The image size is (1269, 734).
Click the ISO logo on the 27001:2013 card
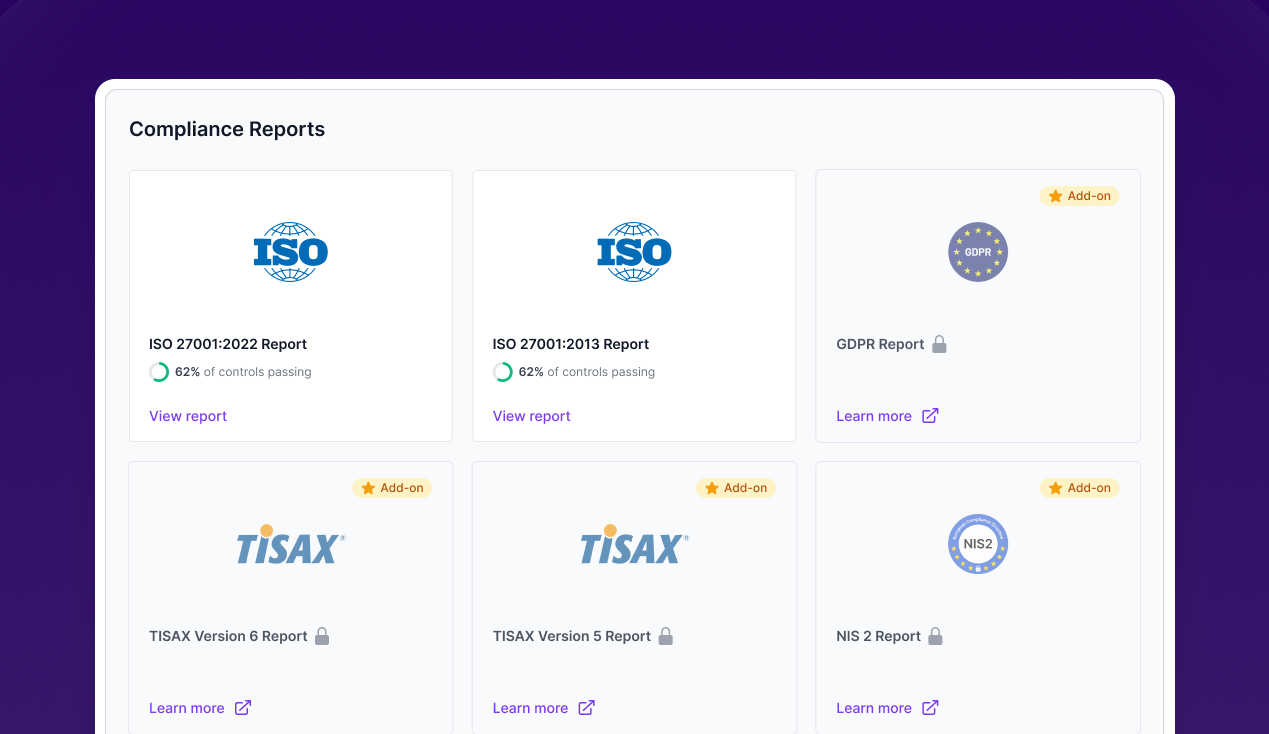[x=634, y=252]
